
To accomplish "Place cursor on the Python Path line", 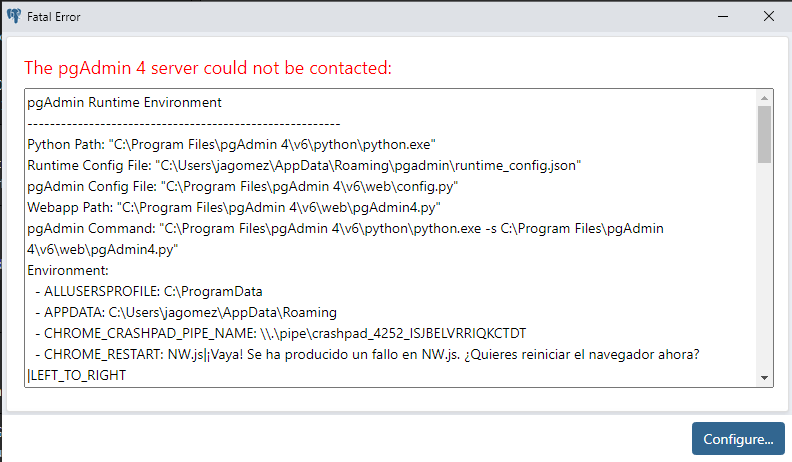I will (232, 144).
